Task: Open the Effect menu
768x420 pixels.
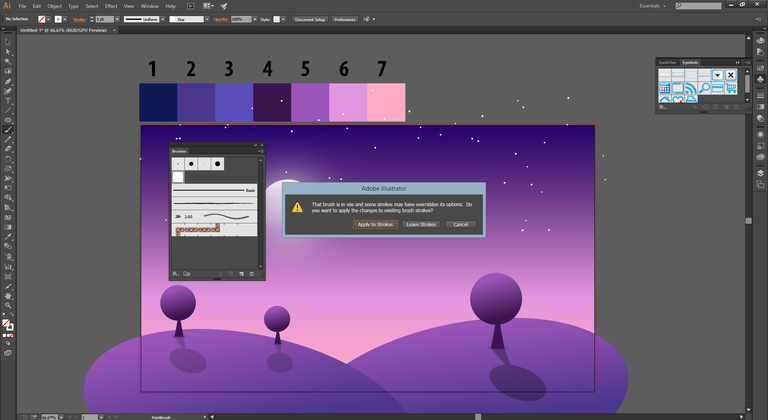Action: tap(111, 6)
